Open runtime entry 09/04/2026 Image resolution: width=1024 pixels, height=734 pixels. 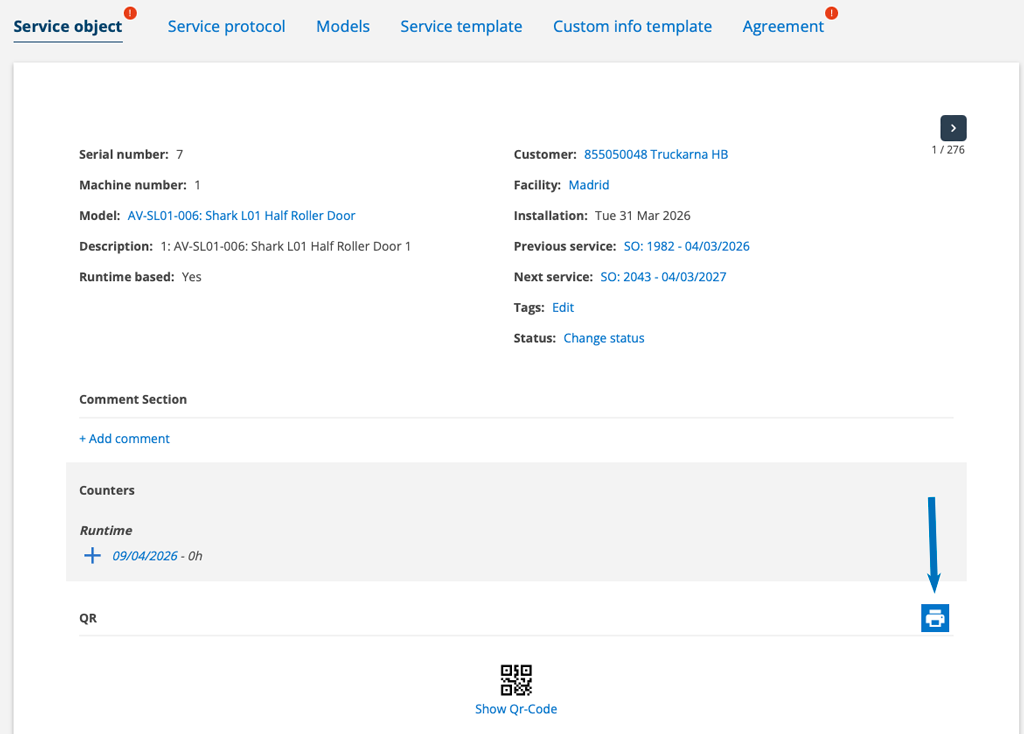tap(144, 555)
